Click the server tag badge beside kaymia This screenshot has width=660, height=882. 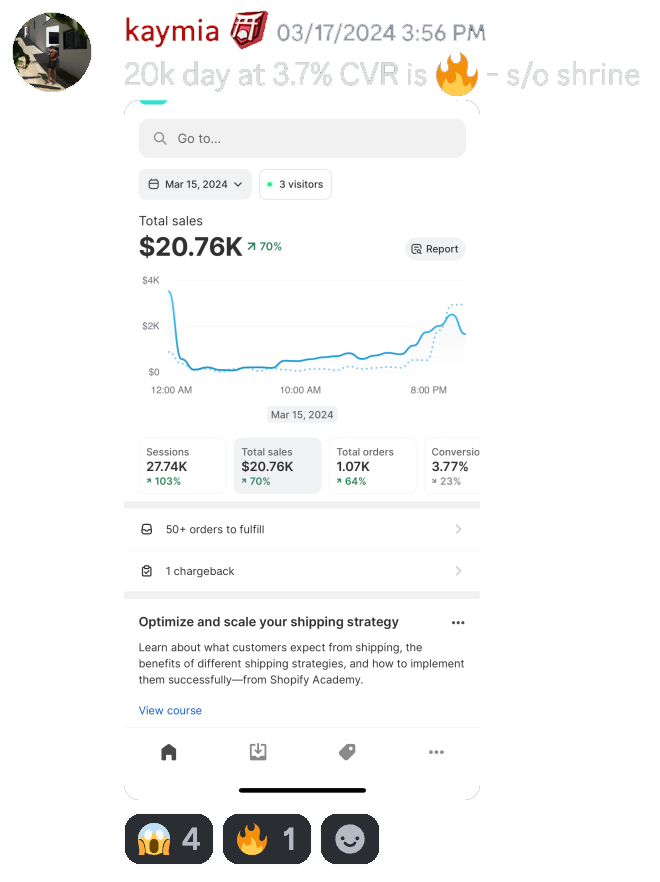pos(246,31)
